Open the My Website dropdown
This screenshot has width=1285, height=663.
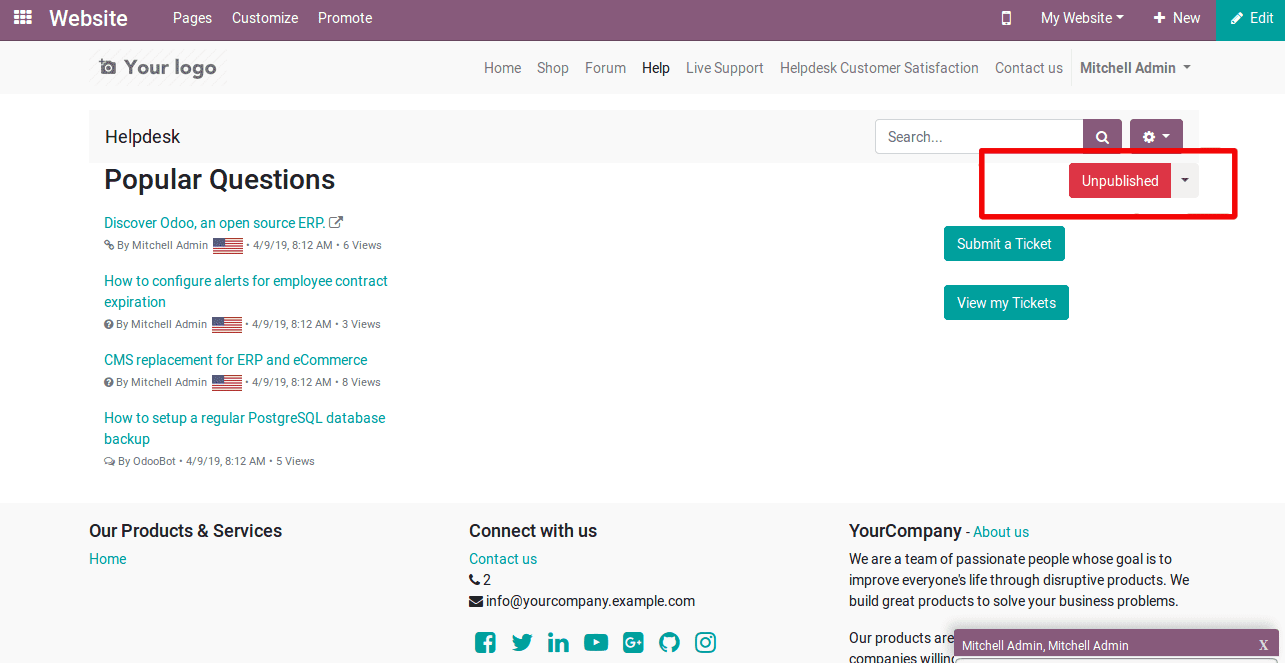click(1082, 18)
